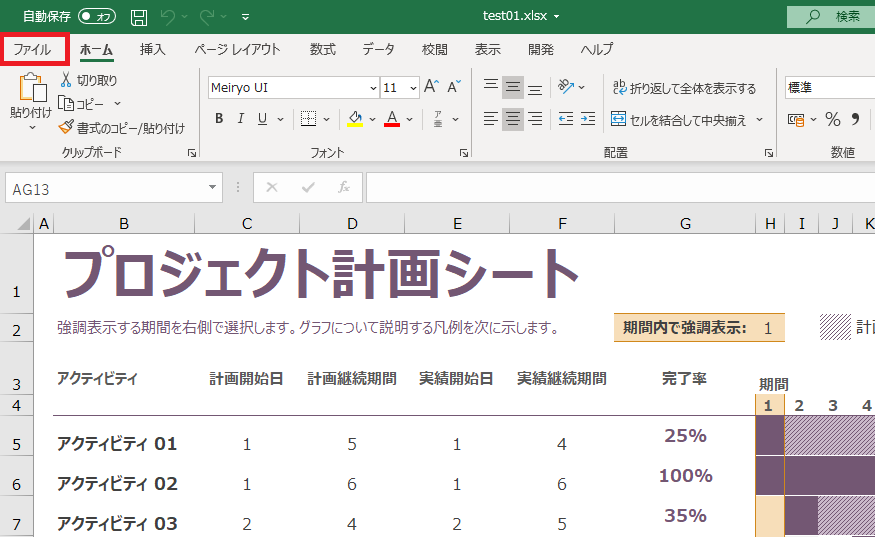Open the Name Box dropdown arrow
Viewport: 875px width, 537px height.
[x=212, y=188]
